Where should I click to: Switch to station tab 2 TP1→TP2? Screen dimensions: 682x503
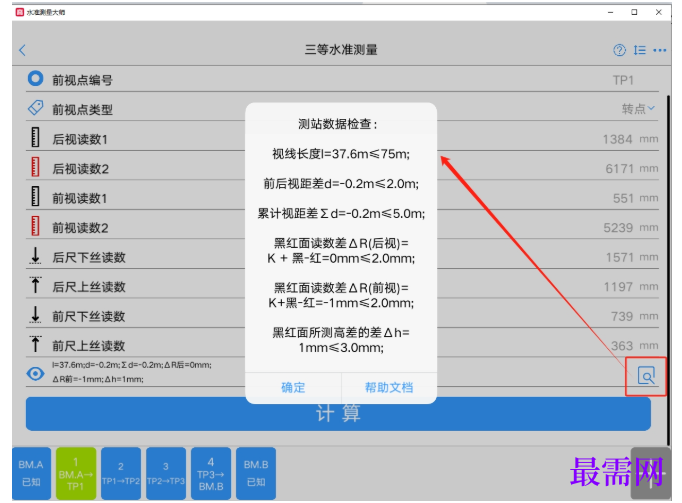[121, 473]
